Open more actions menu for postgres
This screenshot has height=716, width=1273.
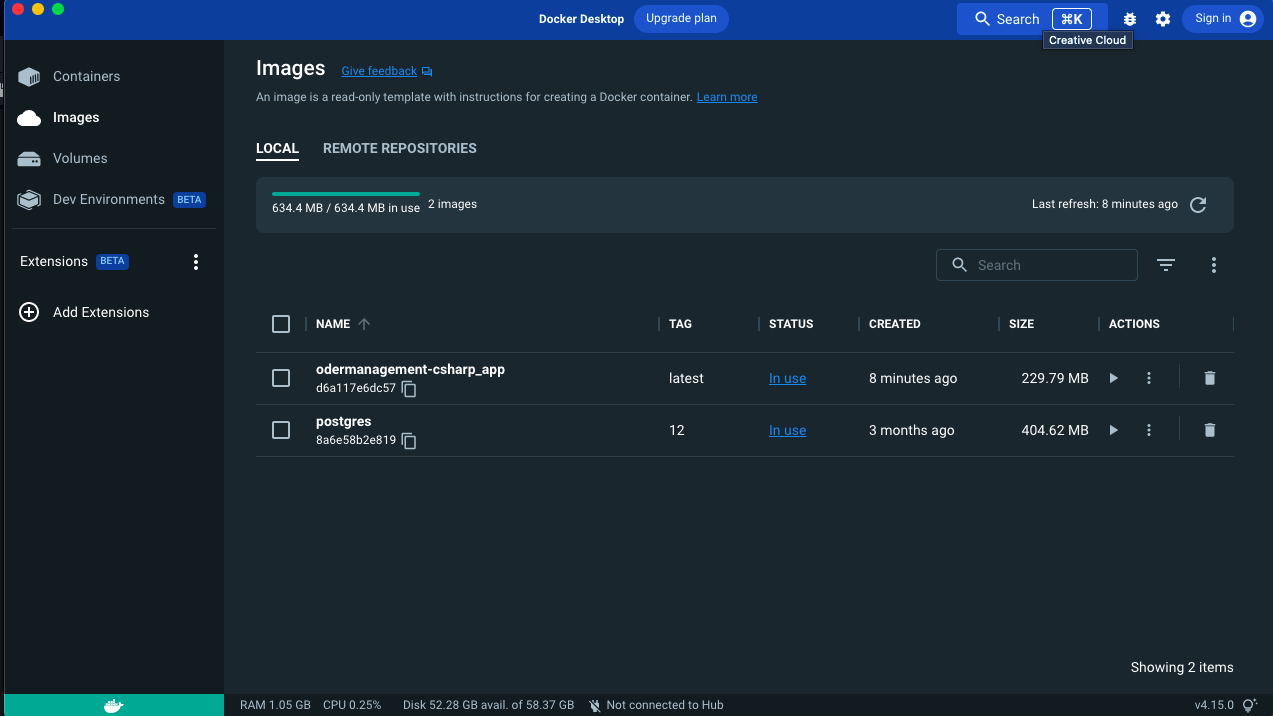coord(1149,430)
